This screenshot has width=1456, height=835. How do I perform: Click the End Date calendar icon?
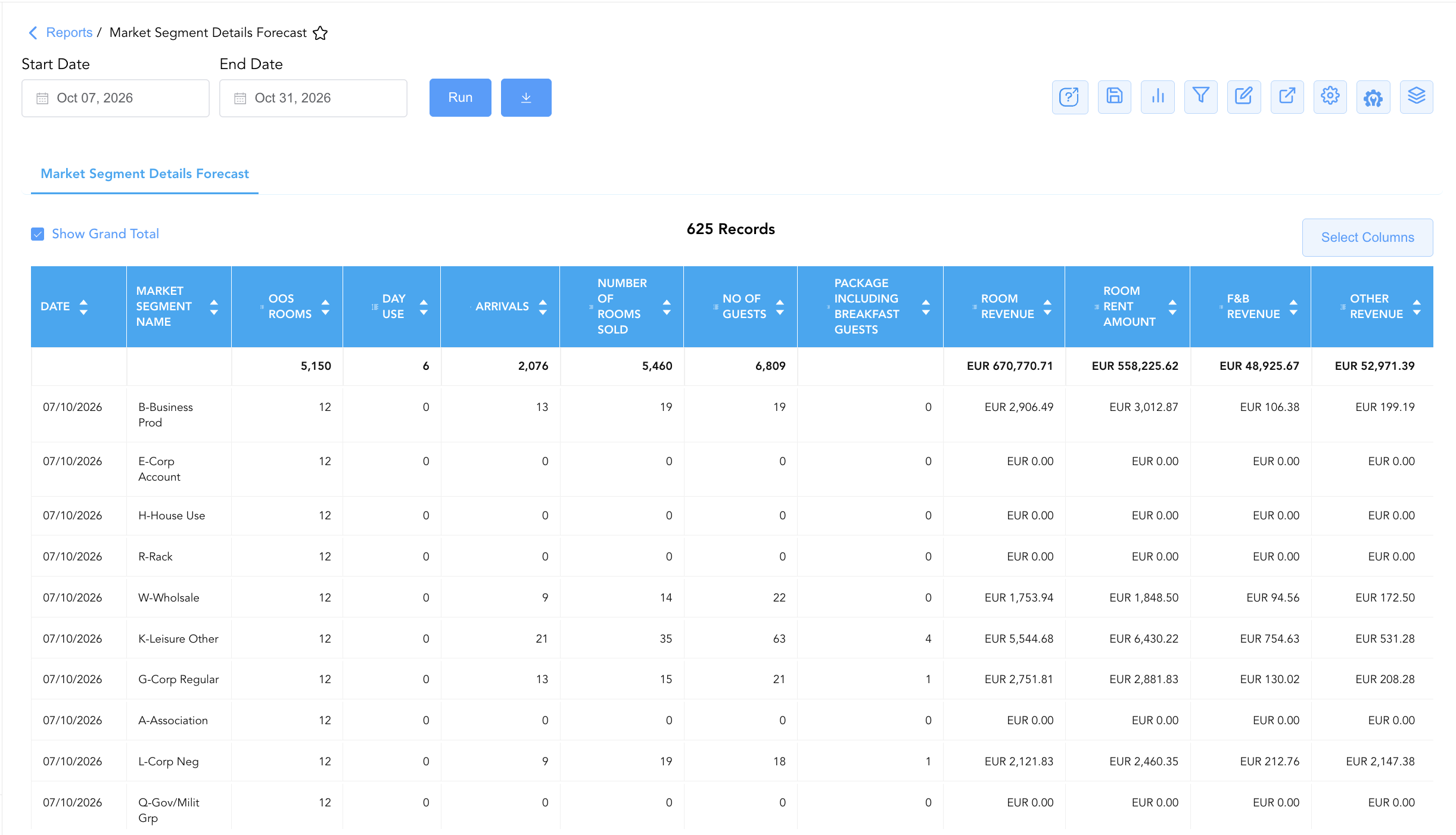(240, 98)
